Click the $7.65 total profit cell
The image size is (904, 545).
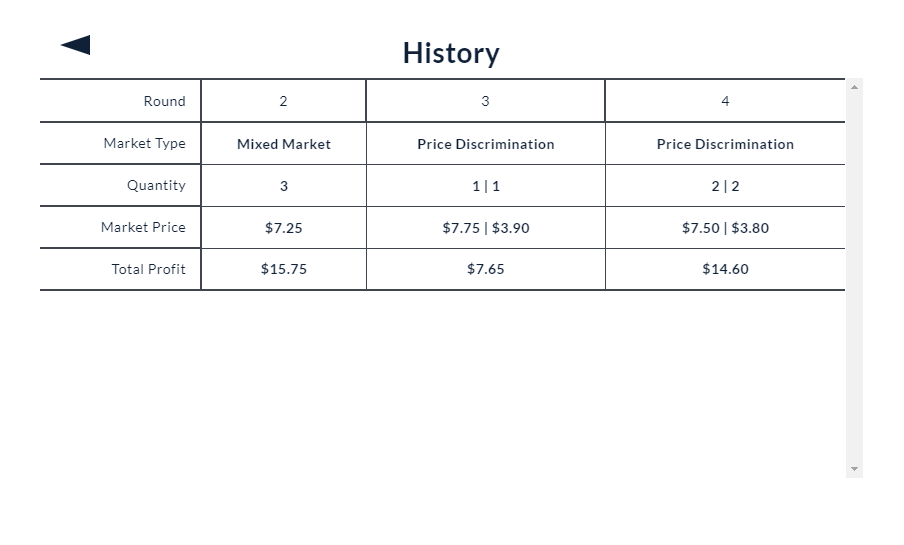pos(485,269)
